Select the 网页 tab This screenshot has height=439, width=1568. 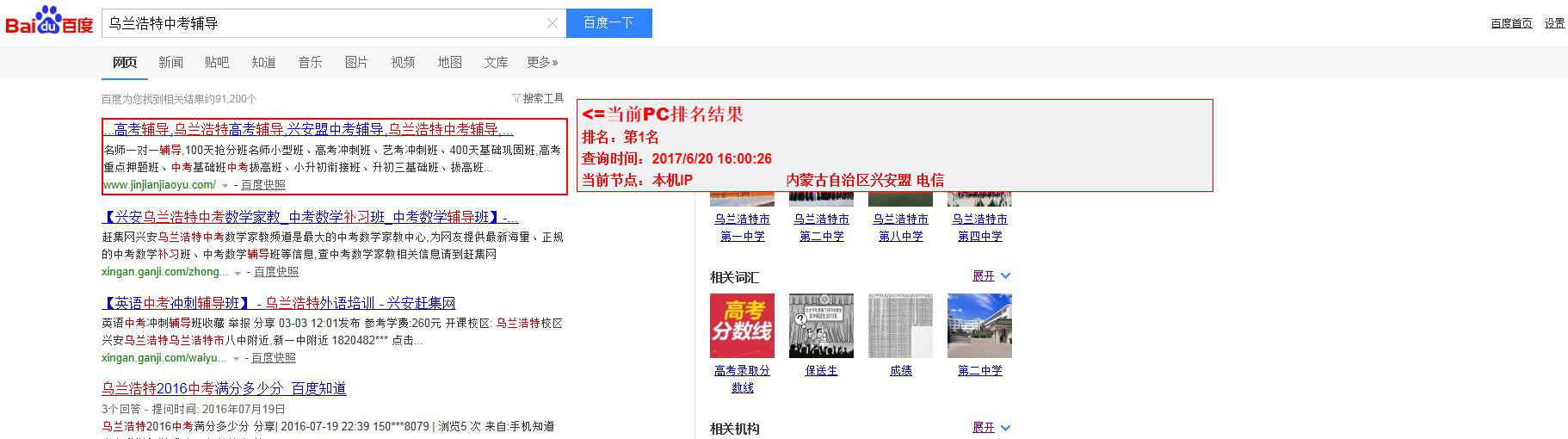pyautogui.click(x=125, y=62)
